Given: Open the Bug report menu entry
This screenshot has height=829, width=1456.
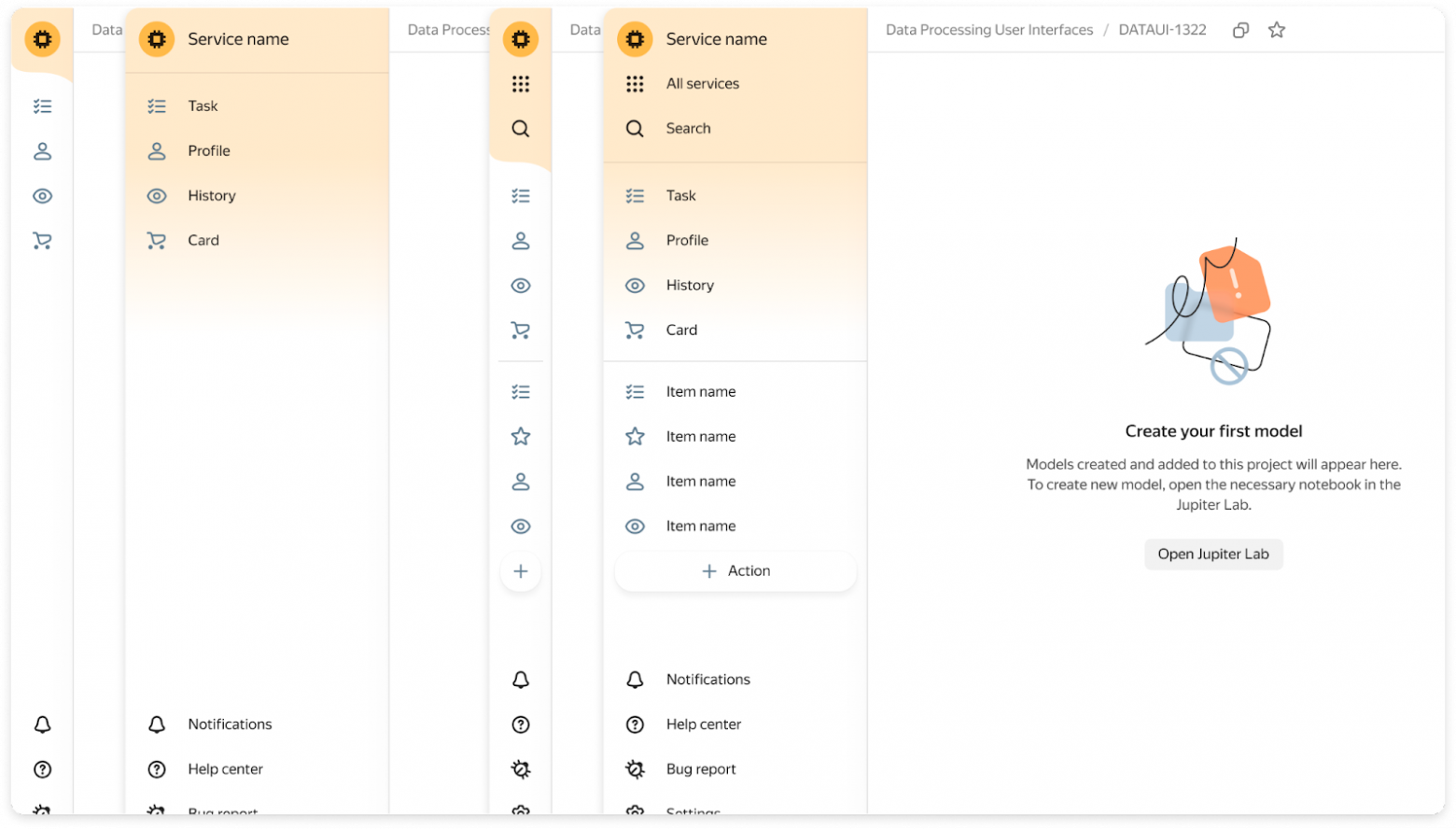Looking at the screenshot, I should pos(735,769).
